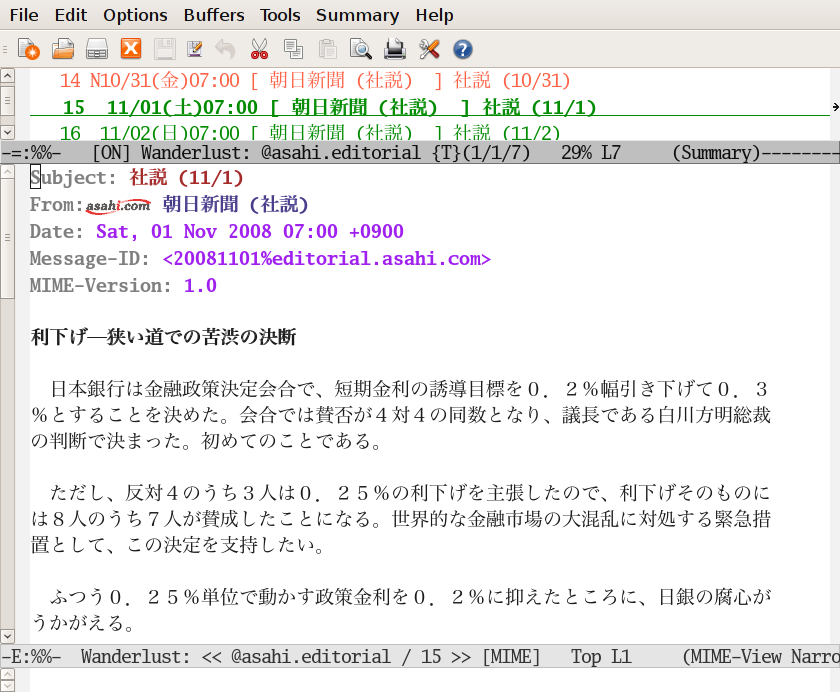Open the Options menu
This screenshot has width=840, height=692.
(136, 15)
